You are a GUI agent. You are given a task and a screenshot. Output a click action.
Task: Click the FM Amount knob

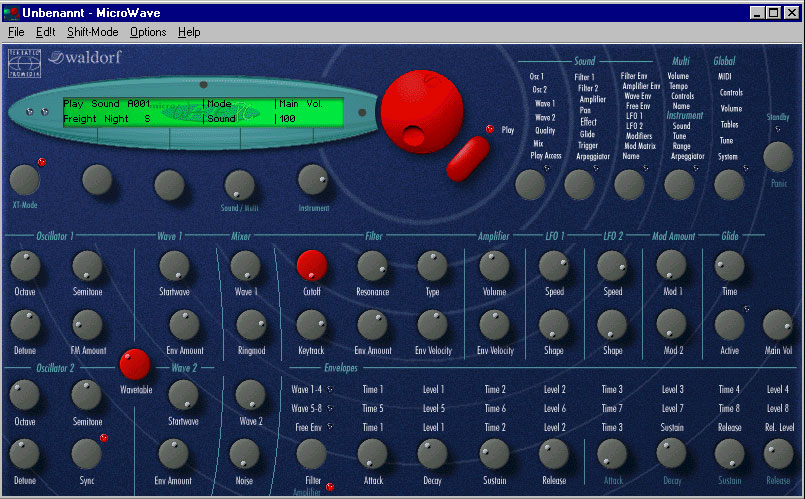[x=87, y=325]
